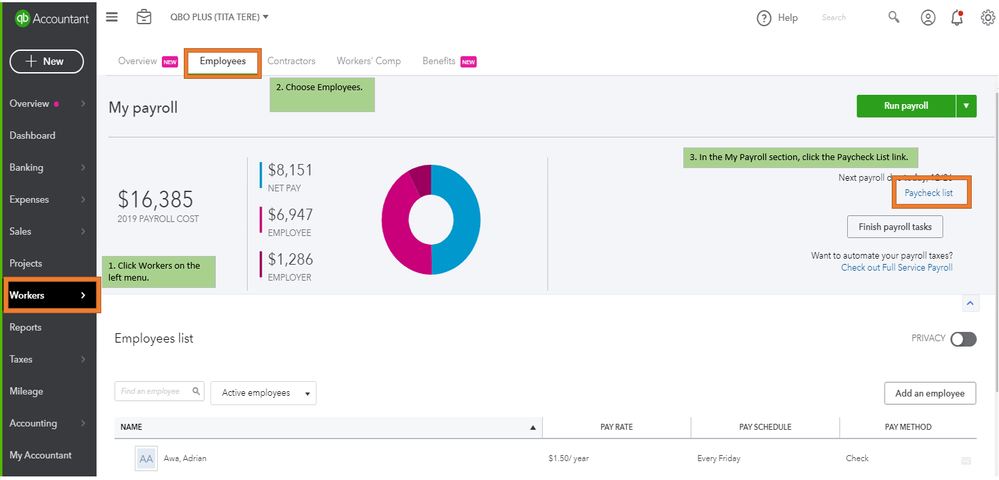
Task: Switch to the Contractors tab
Action: point(291,61)
